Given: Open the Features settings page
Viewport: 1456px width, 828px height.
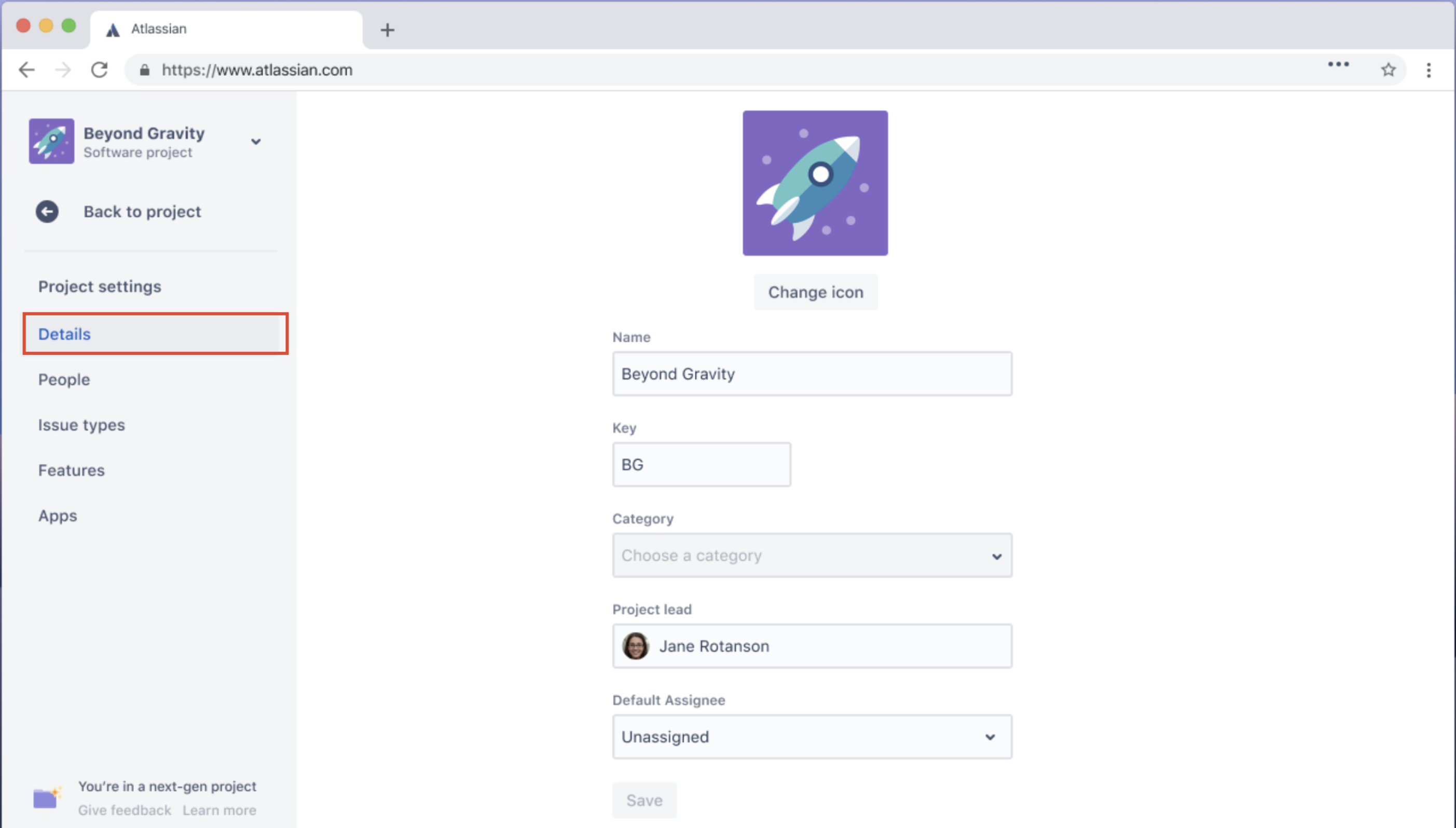Looking at the screenshot, I should coord(71,471).
